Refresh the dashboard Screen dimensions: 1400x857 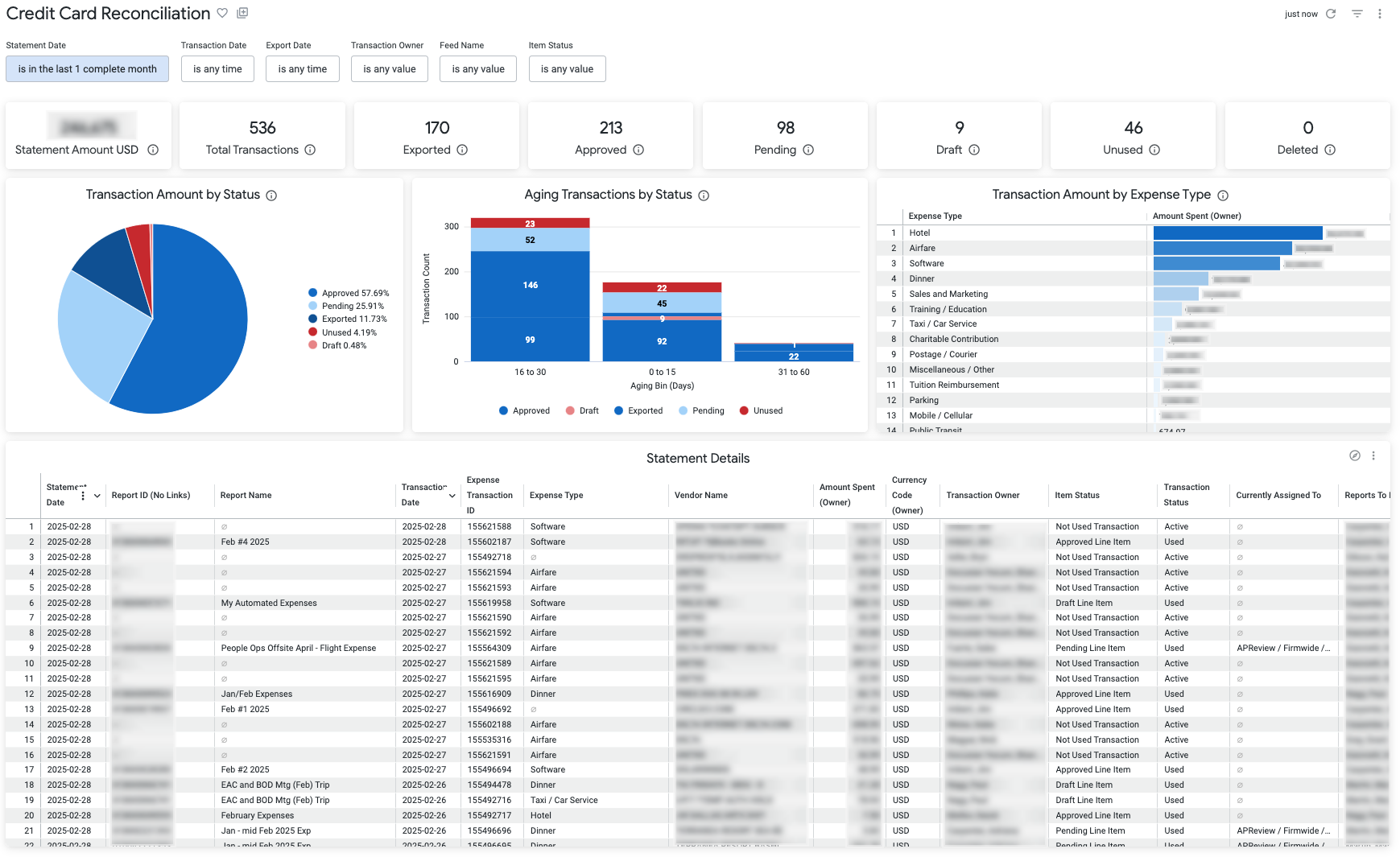1332,14
